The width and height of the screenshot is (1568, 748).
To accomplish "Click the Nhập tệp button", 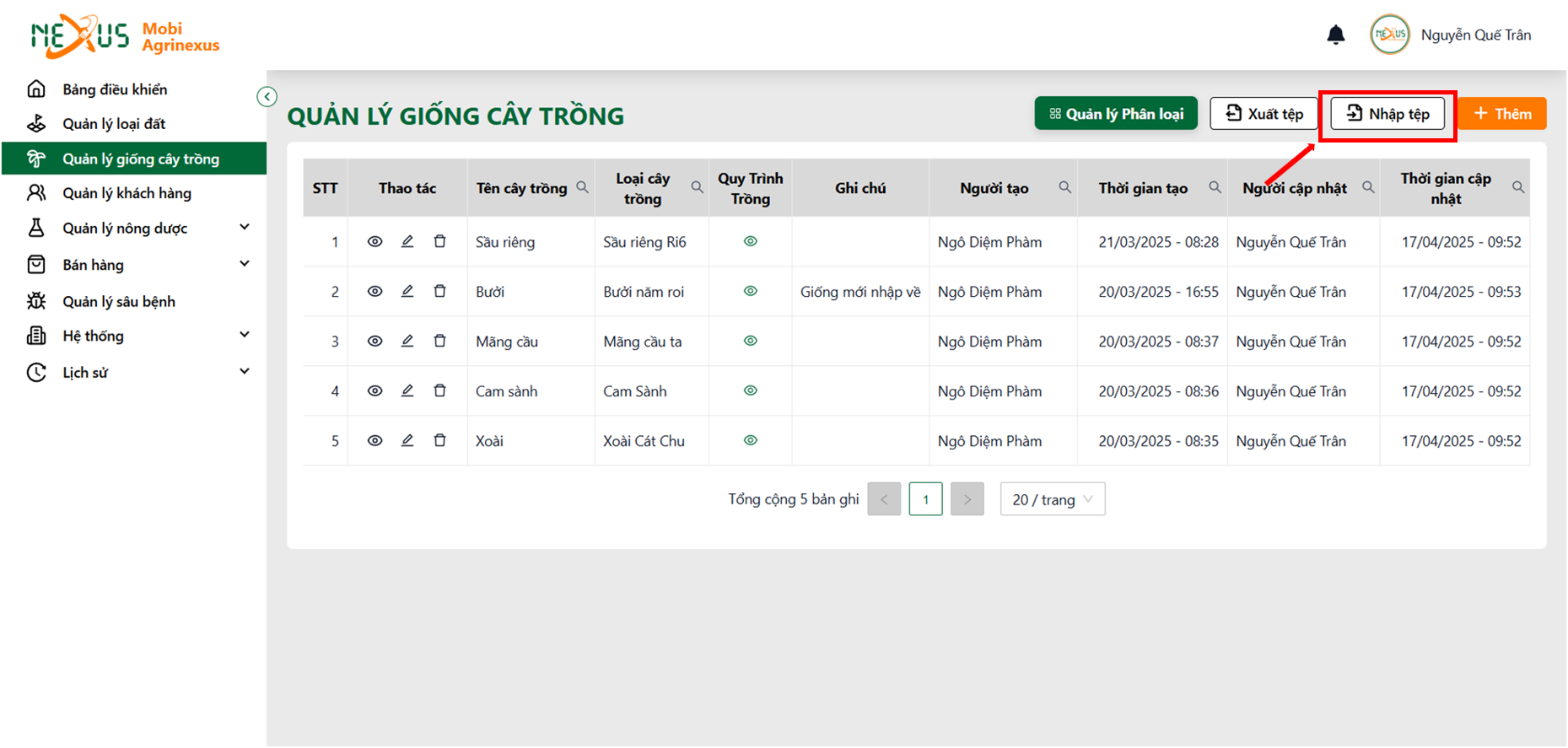I will 1387,114.
